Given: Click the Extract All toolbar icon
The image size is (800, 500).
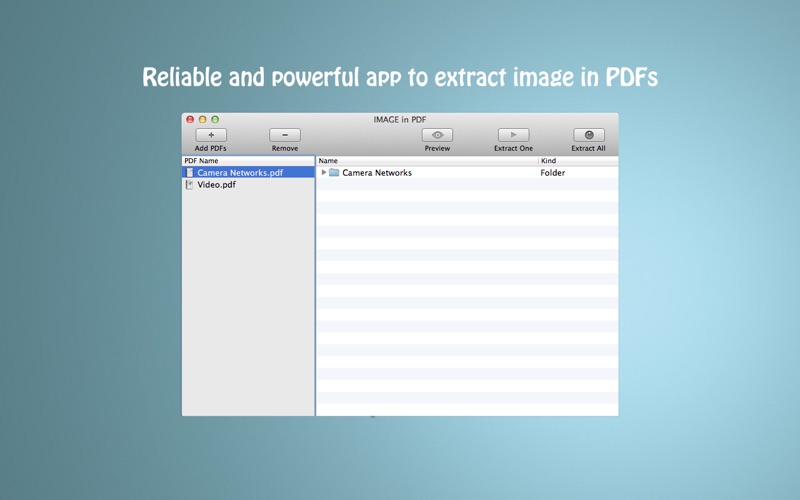Looking at the screenshot, I should click(x=589, y=135).
